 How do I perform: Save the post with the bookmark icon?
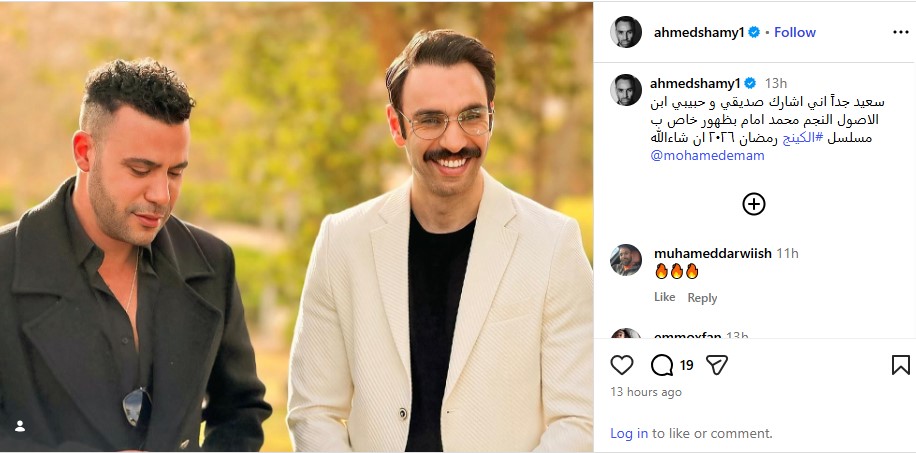(900, 365)
